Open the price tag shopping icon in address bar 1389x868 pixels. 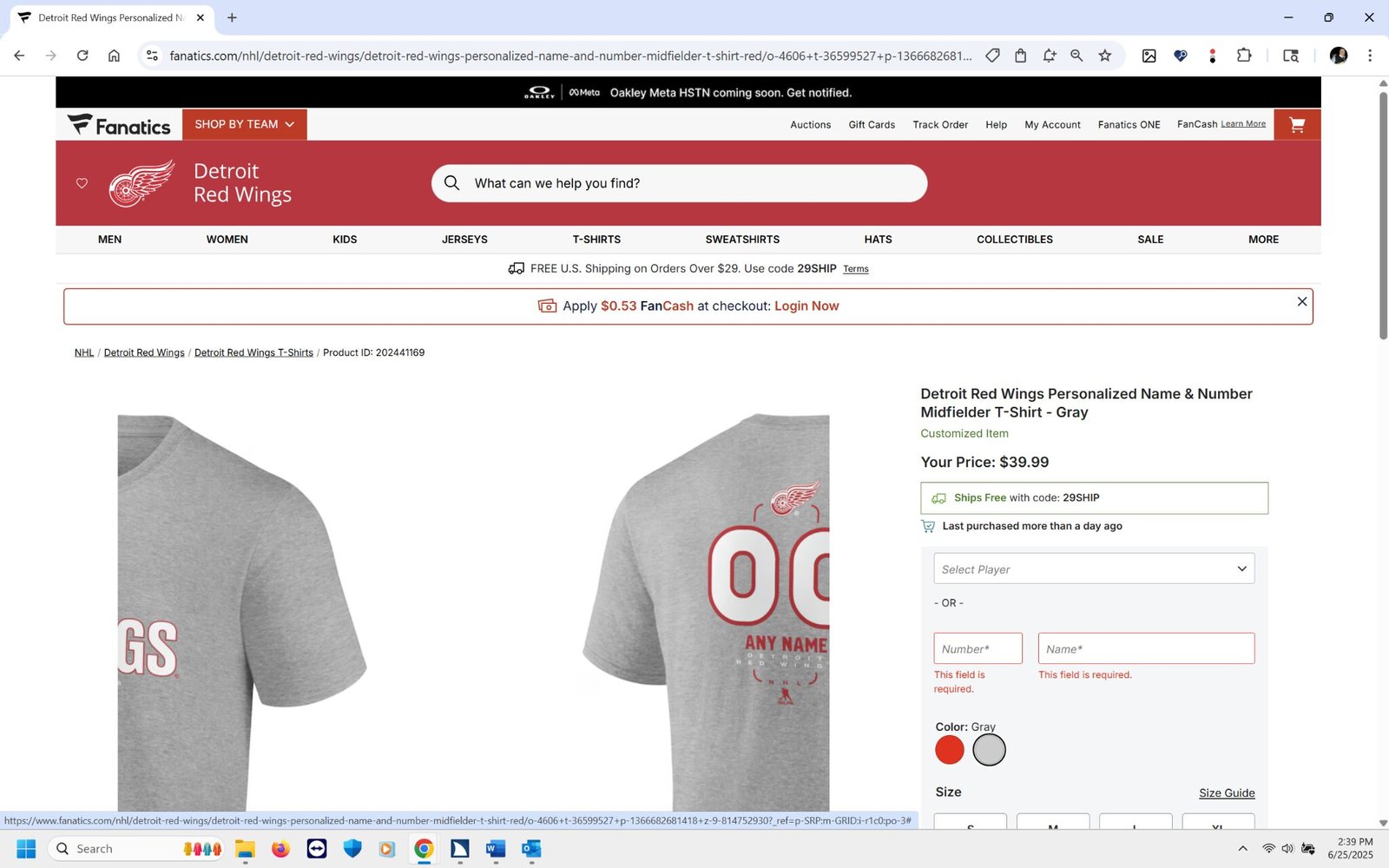992,56
